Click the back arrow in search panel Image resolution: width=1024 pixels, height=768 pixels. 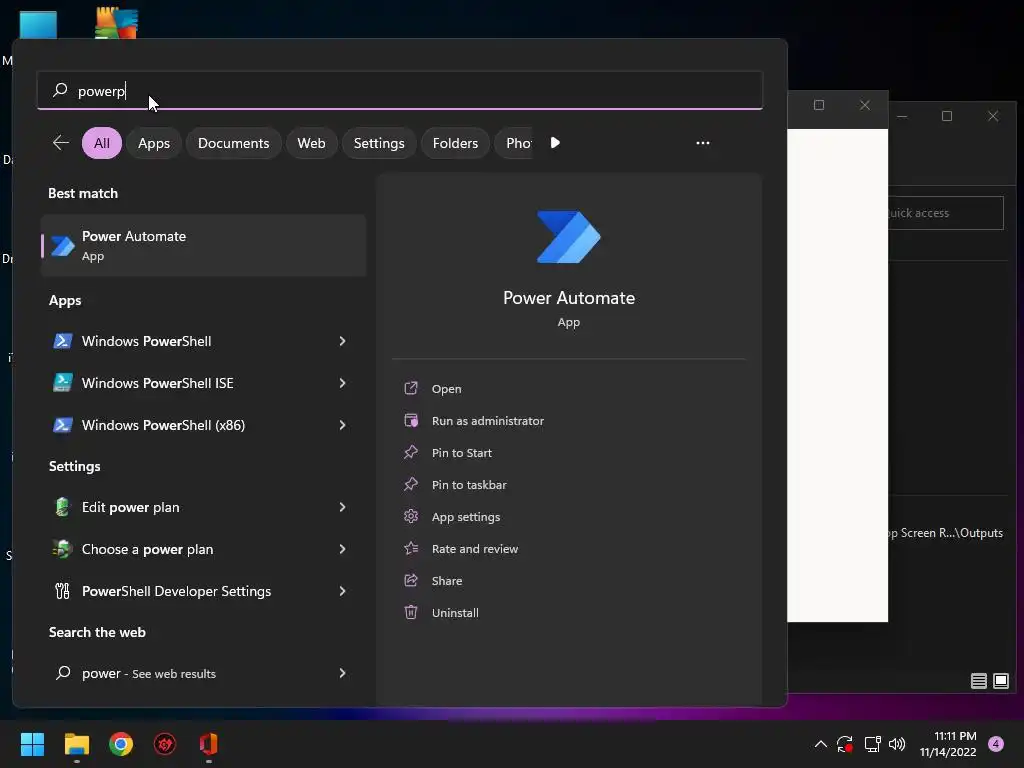coord(61,142)
